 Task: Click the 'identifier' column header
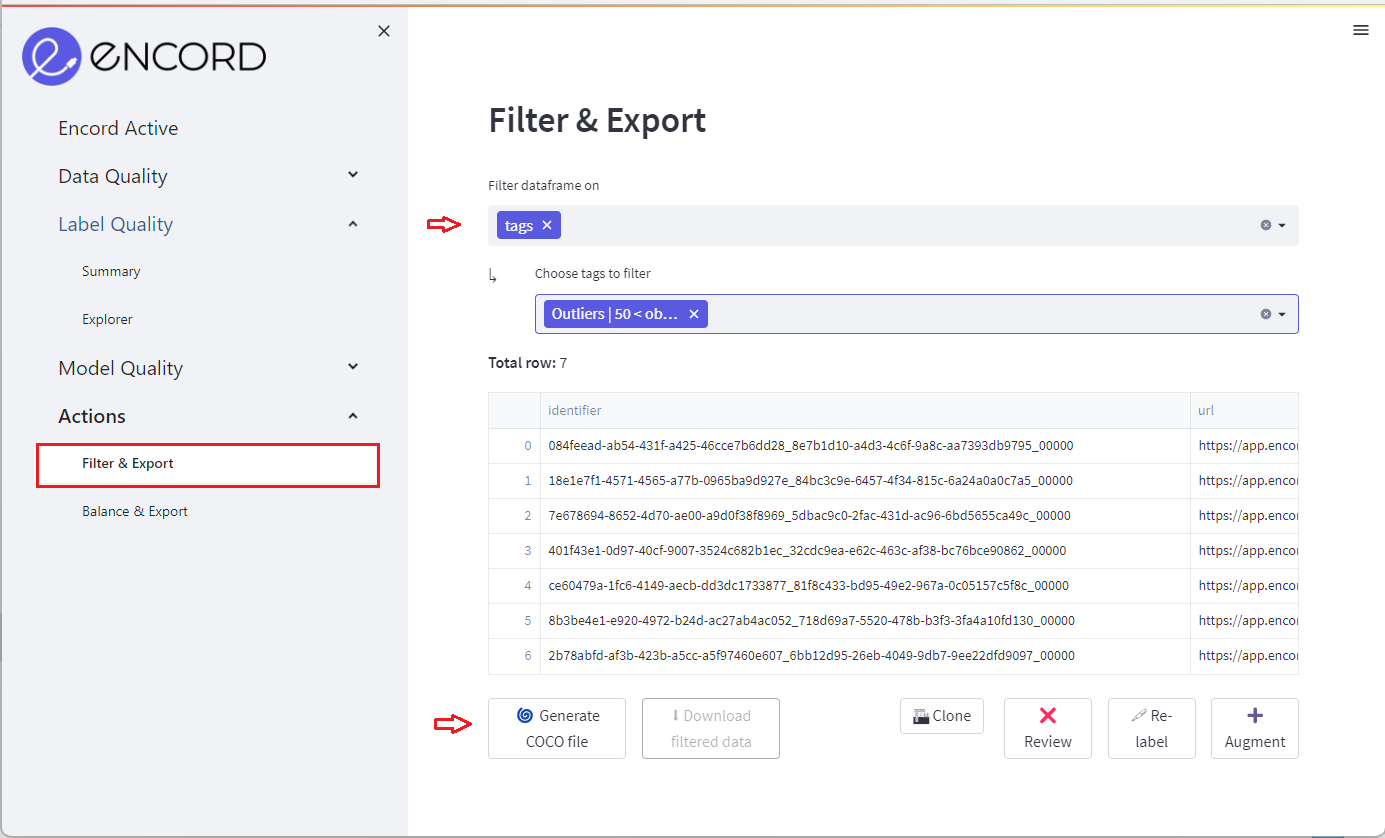click(865, 410)
